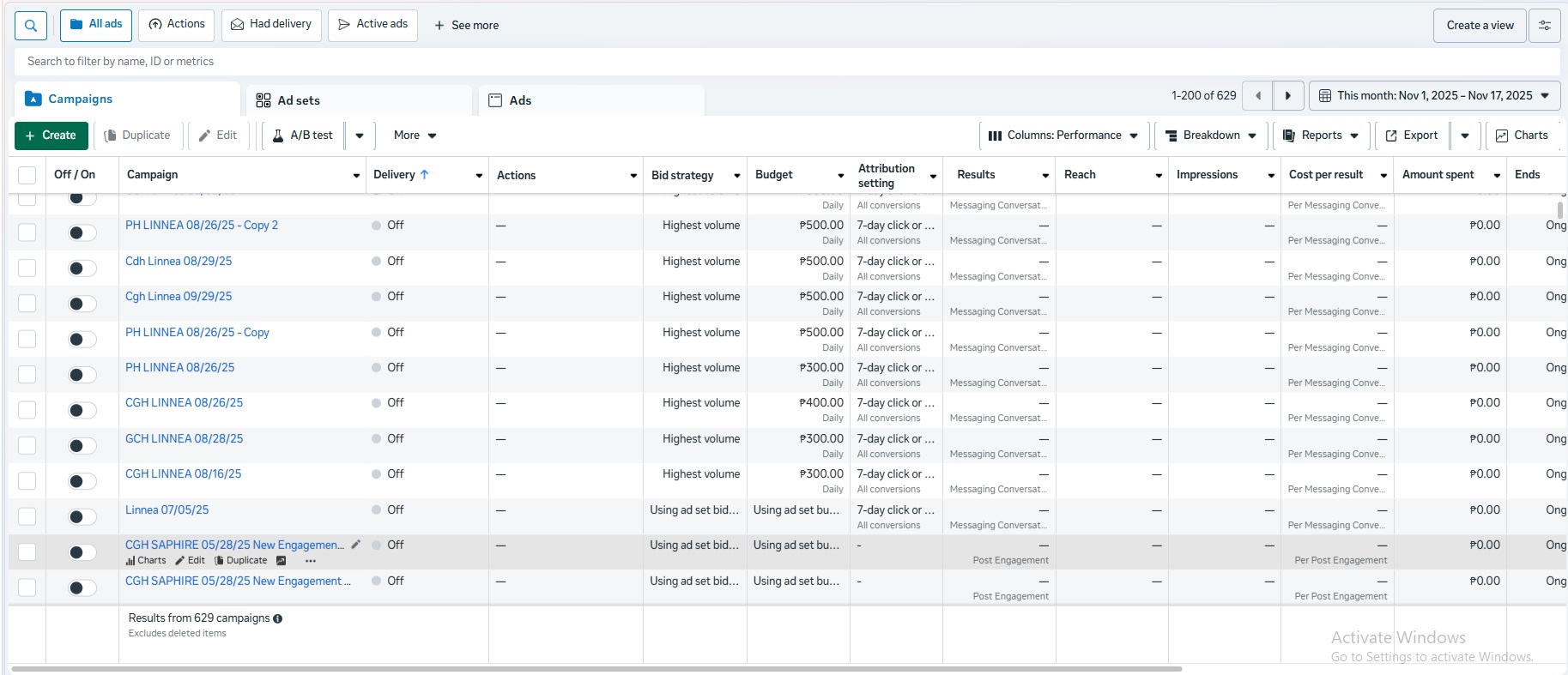Open Charts from the right toolbar

click(x=1522, y=136)
